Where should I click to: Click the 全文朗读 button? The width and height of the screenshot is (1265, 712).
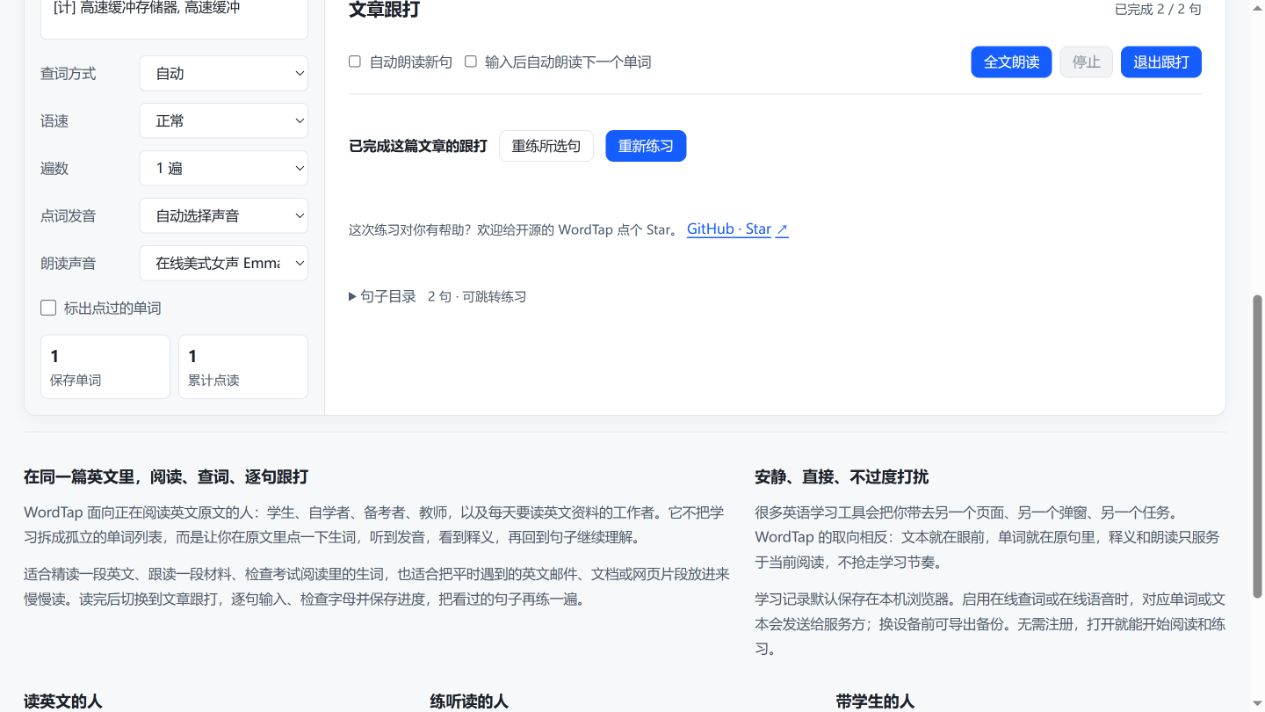[1011, 62]
